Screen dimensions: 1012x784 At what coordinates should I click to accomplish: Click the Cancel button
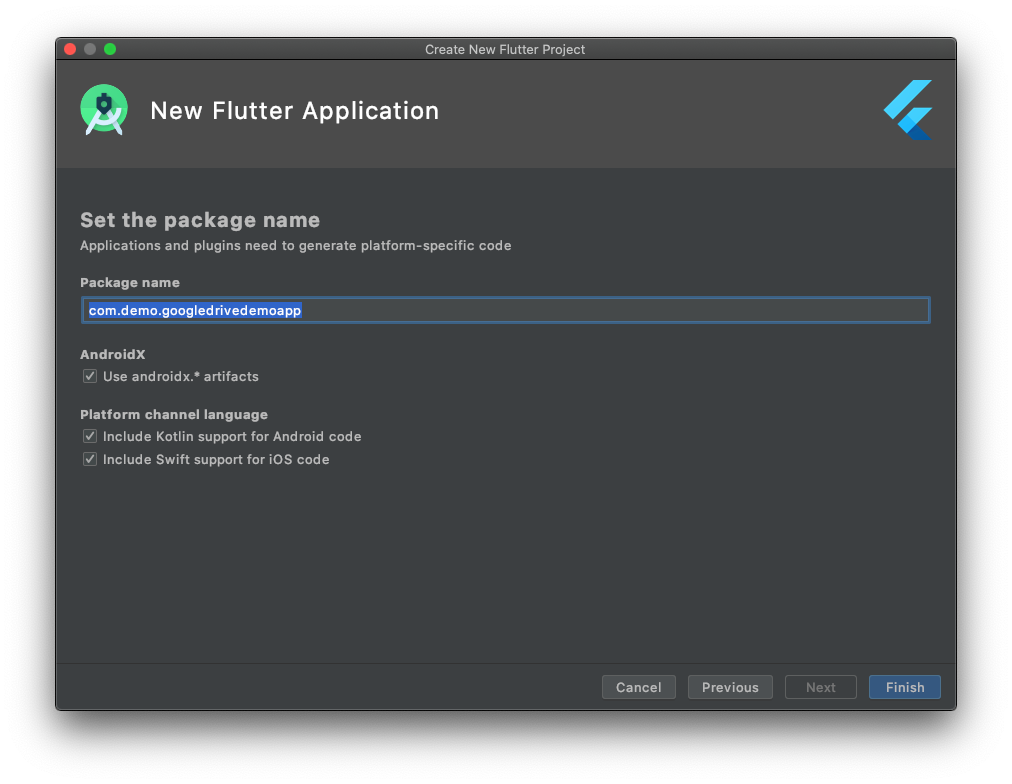coord(638,687)
